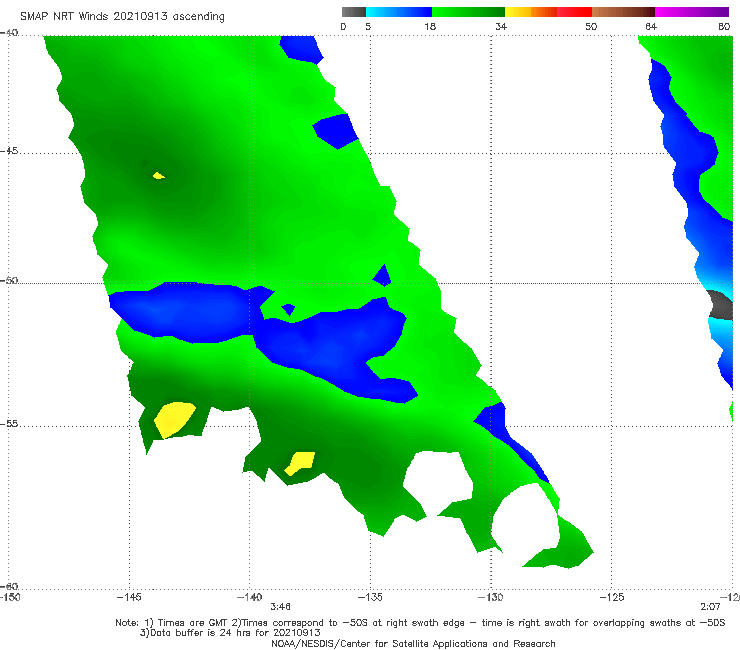Click the latitude label "-50"

(x=9, y=280)
